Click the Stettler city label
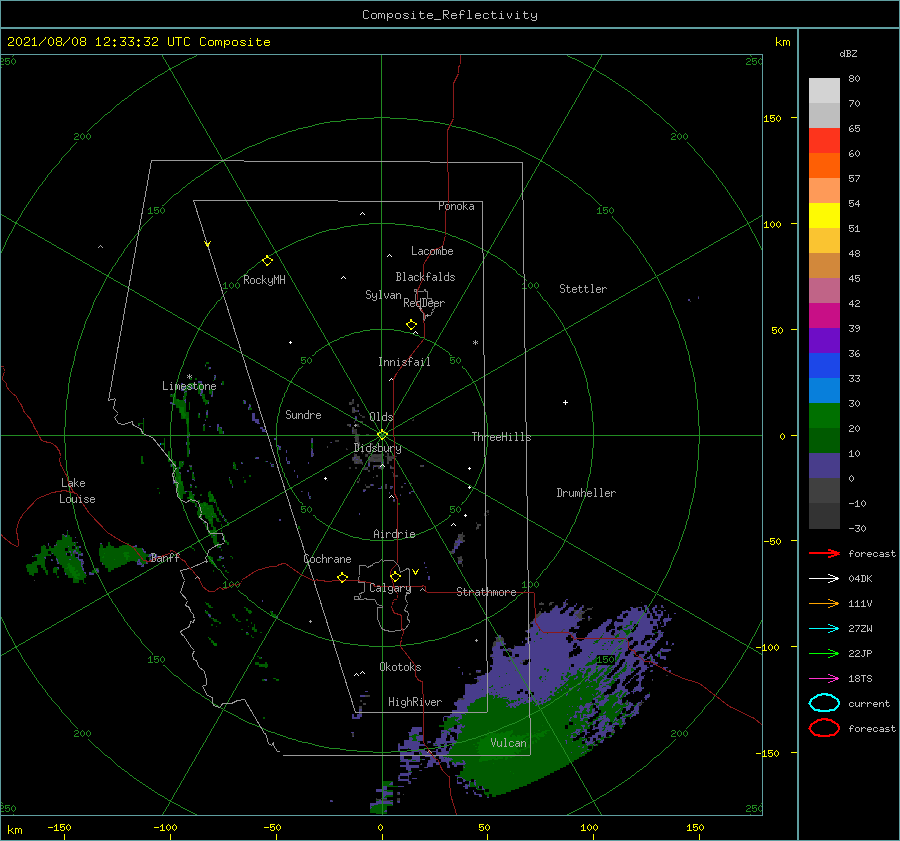 (583, 289)
